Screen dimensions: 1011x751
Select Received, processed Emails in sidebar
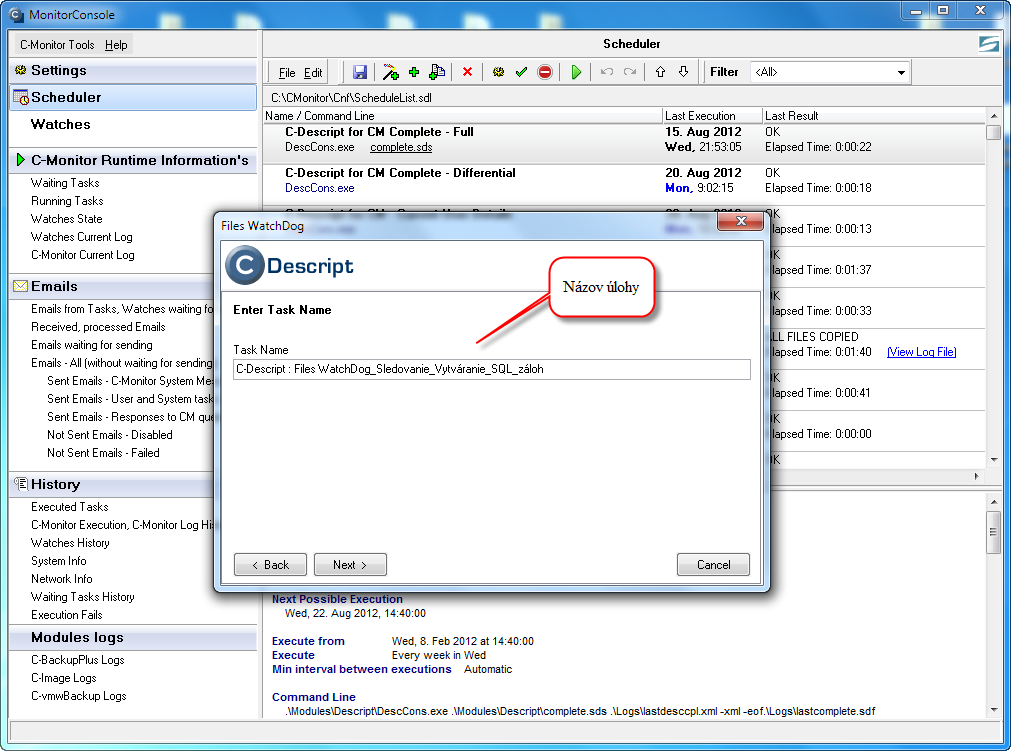[x=98, y=327]
